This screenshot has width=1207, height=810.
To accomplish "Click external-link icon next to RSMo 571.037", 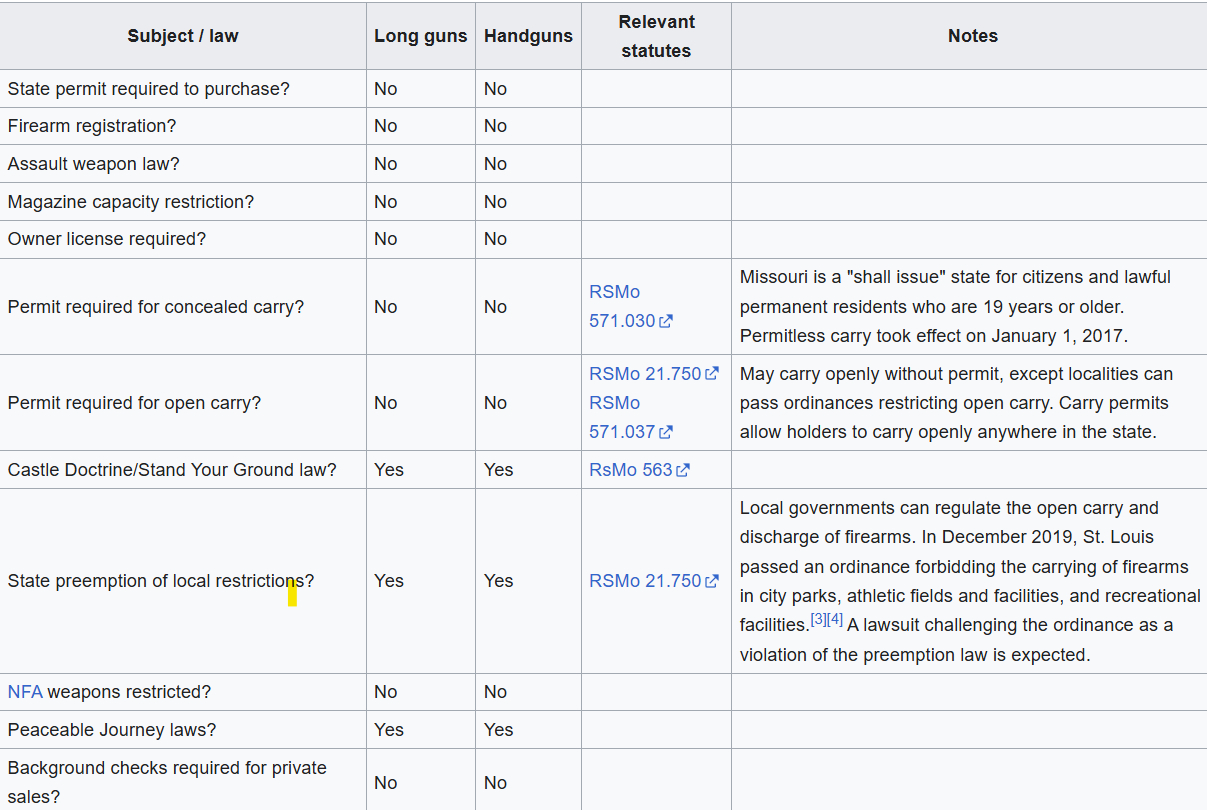I will [x=666, y=433].
